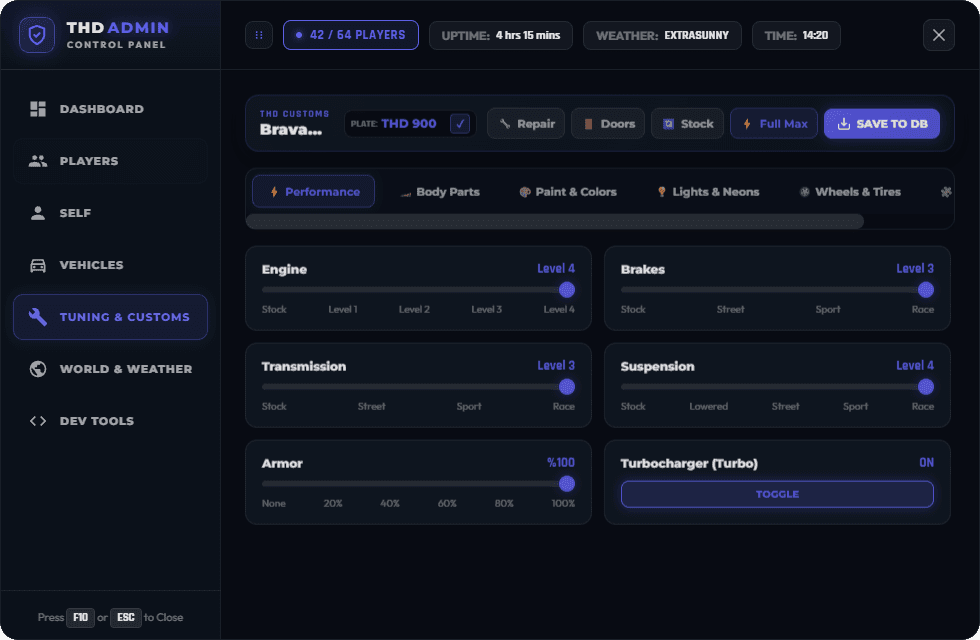The image size is (980, 640).
Task: Click the Repair button
Action: coord(526,124)
